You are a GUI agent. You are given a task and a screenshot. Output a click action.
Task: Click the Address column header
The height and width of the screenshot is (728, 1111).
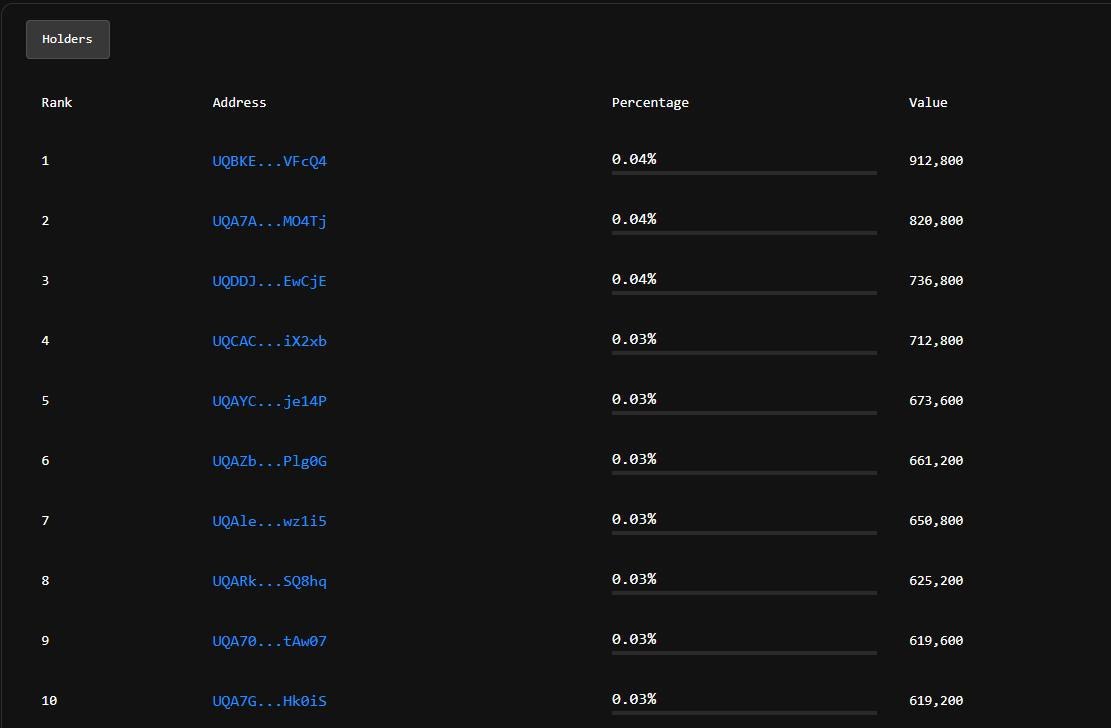point(239,102)
